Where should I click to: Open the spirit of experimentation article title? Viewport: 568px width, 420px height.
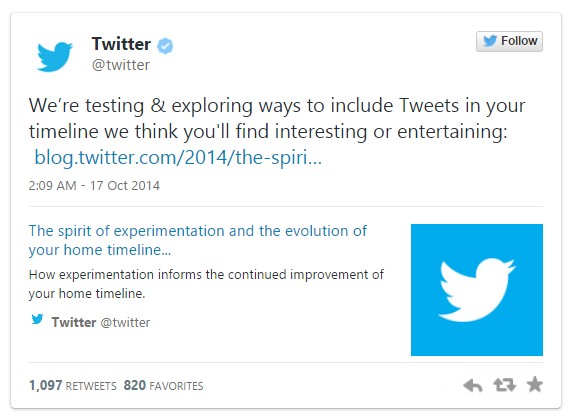(198, 240)
